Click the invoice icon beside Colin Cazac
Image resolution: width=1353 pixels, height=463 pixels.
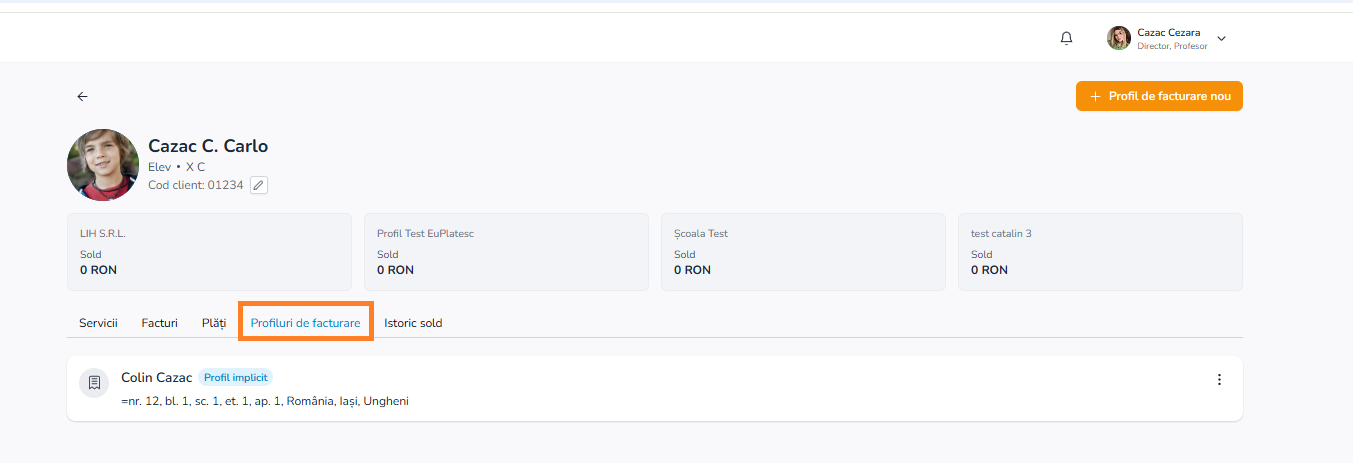click(94, 382)
